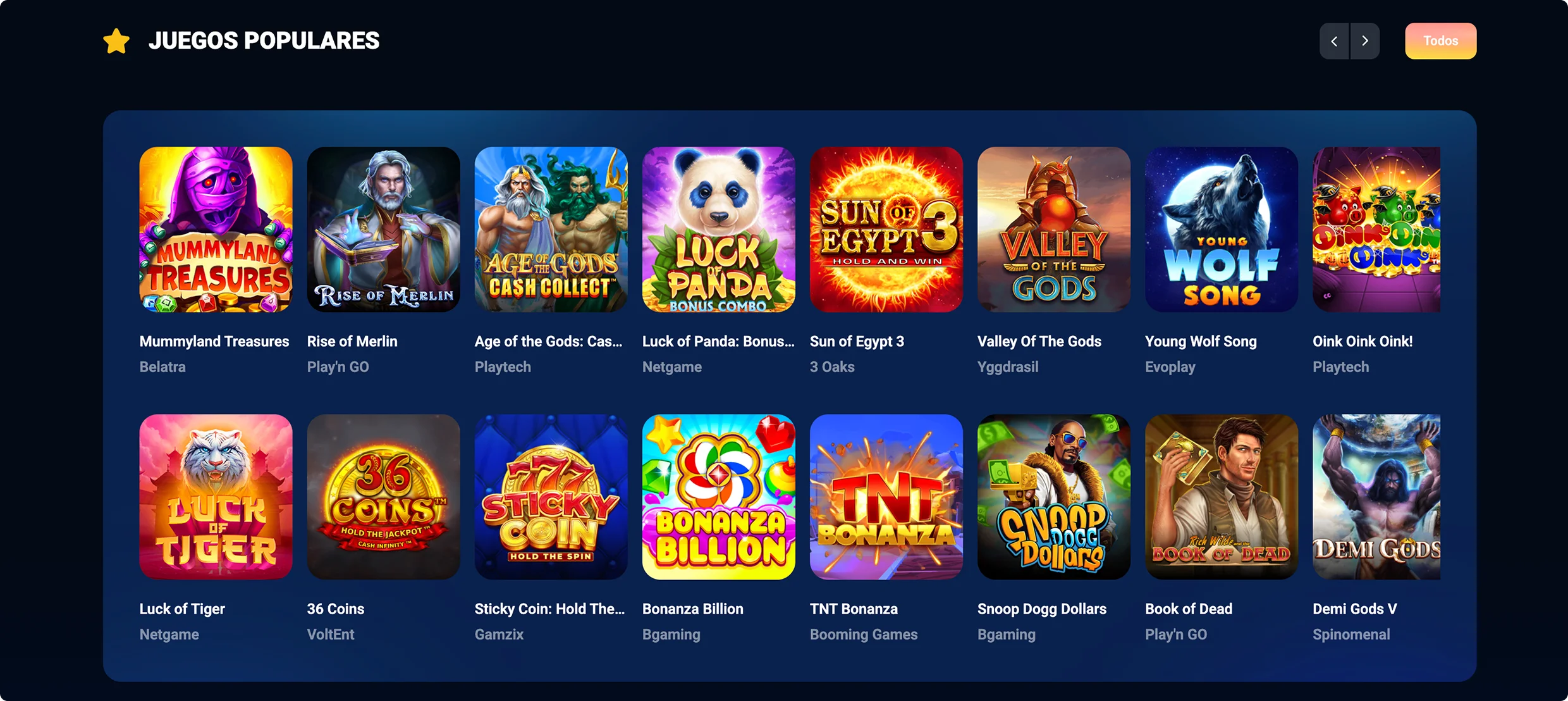Select the 36 Coins game tile
The width and height of the screenshot is (1568, 701).
click(383, 497)
